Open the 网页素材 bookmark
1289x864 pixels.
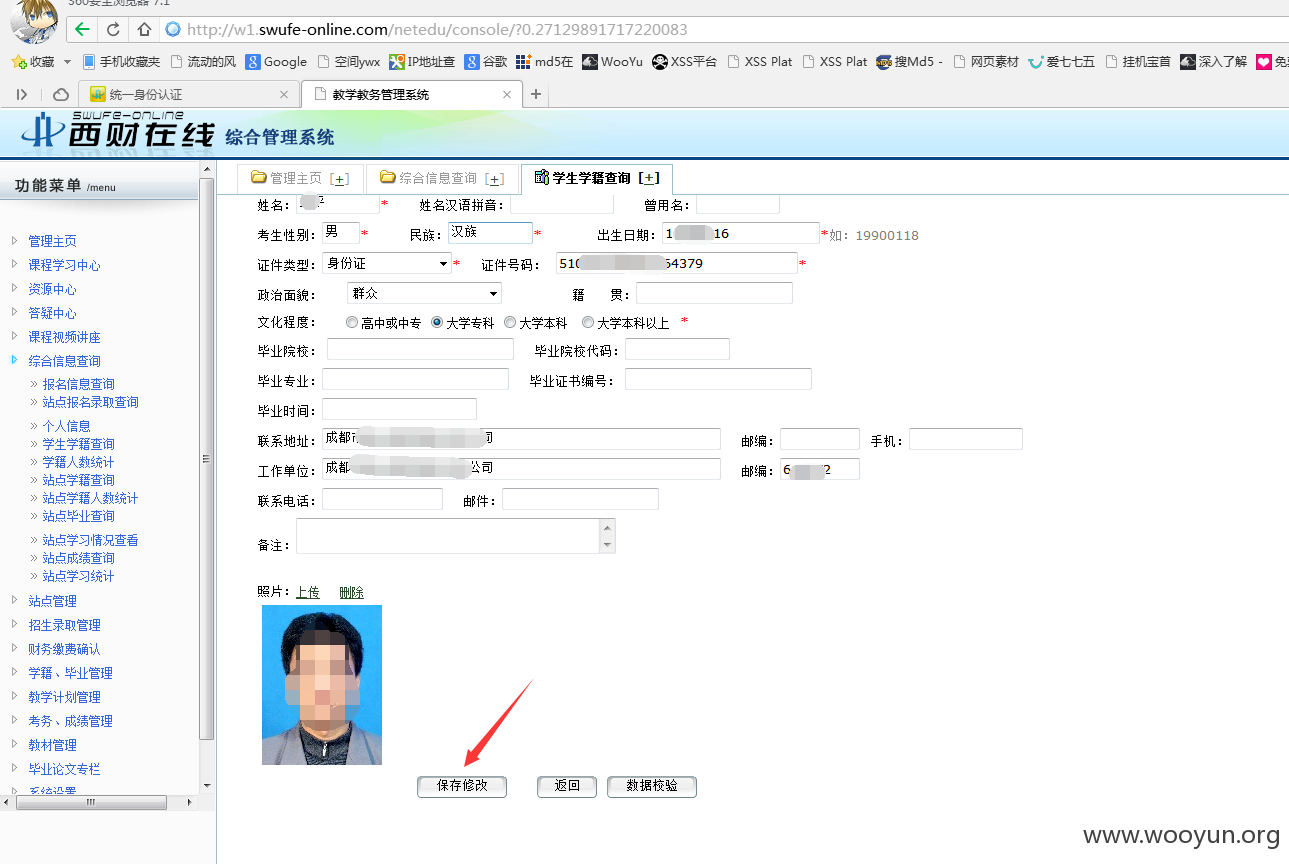[x=986, y=62]
